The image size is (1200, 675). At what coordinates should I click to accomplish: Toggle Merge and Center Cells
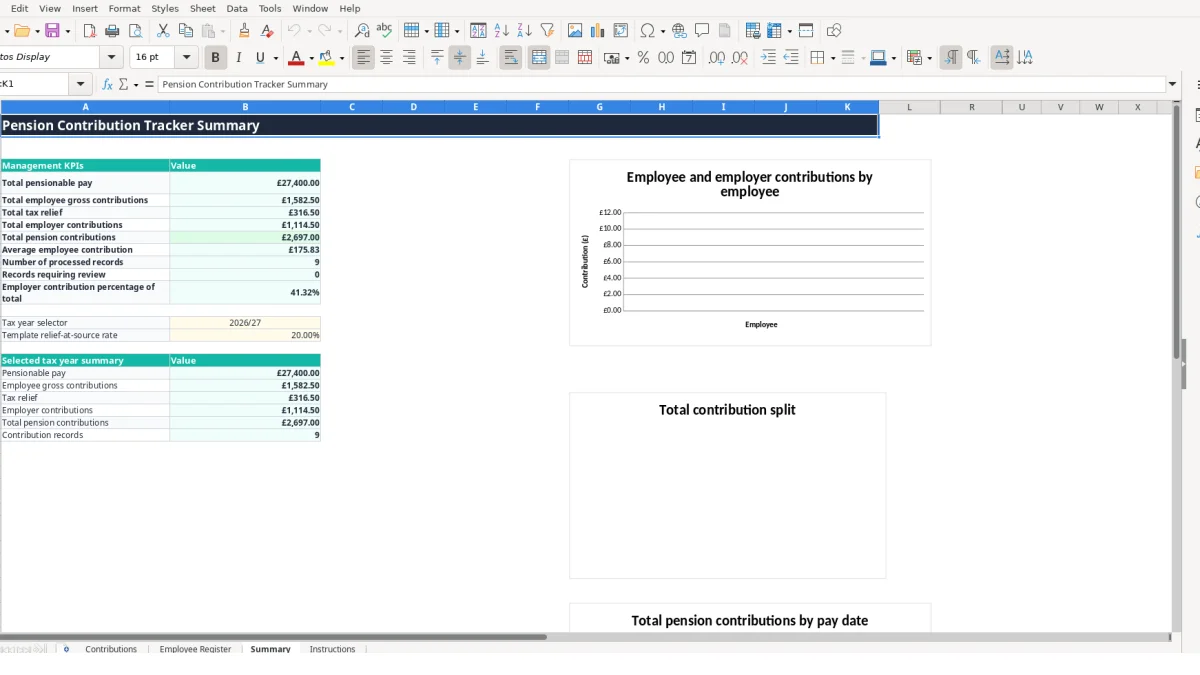pyautogui.click(x=539, y=58)
